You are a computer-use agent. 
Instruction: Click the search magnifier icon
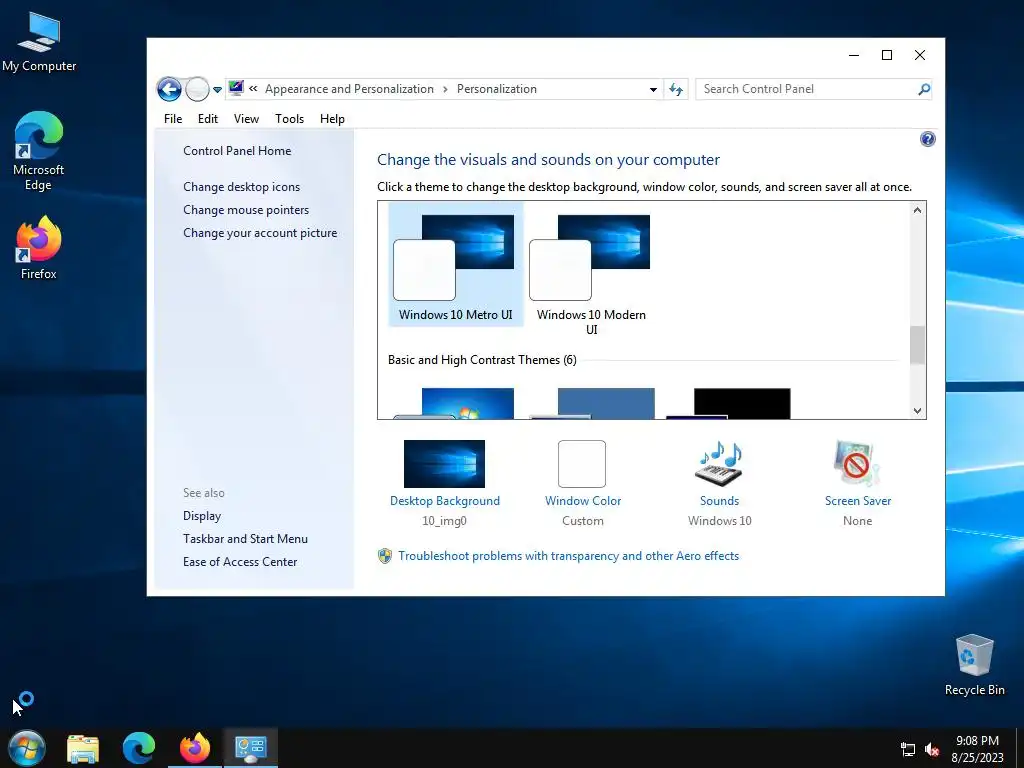pyautogui.click(x=923, y=89)
